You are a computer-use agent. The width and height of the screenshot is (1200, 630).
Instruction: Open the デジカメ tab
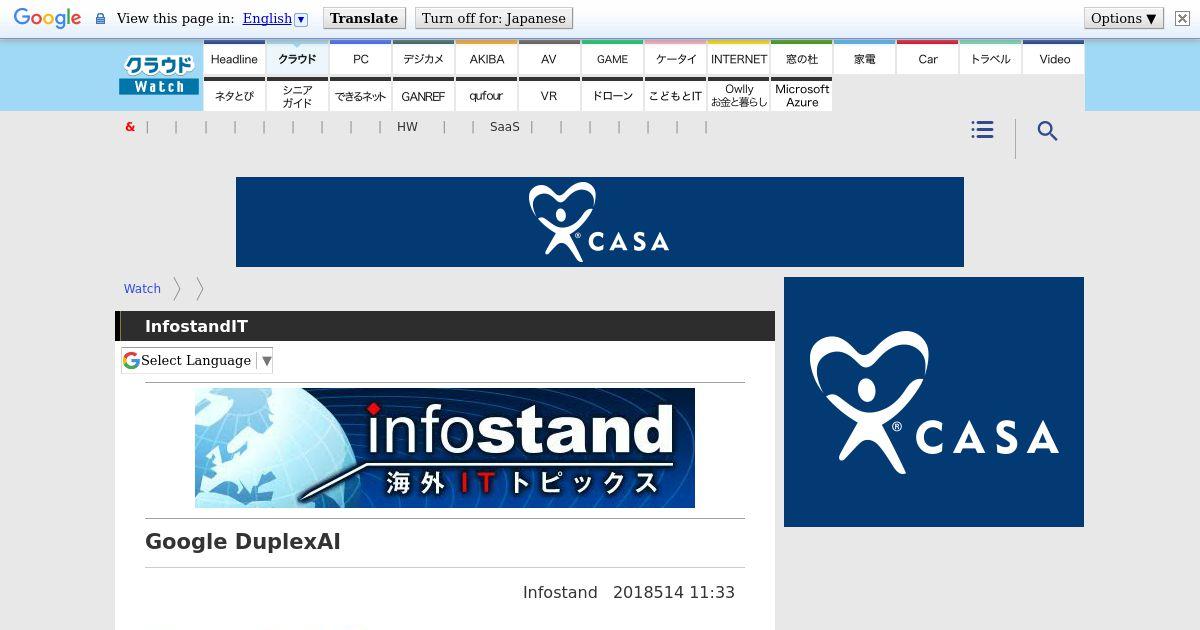424,59
